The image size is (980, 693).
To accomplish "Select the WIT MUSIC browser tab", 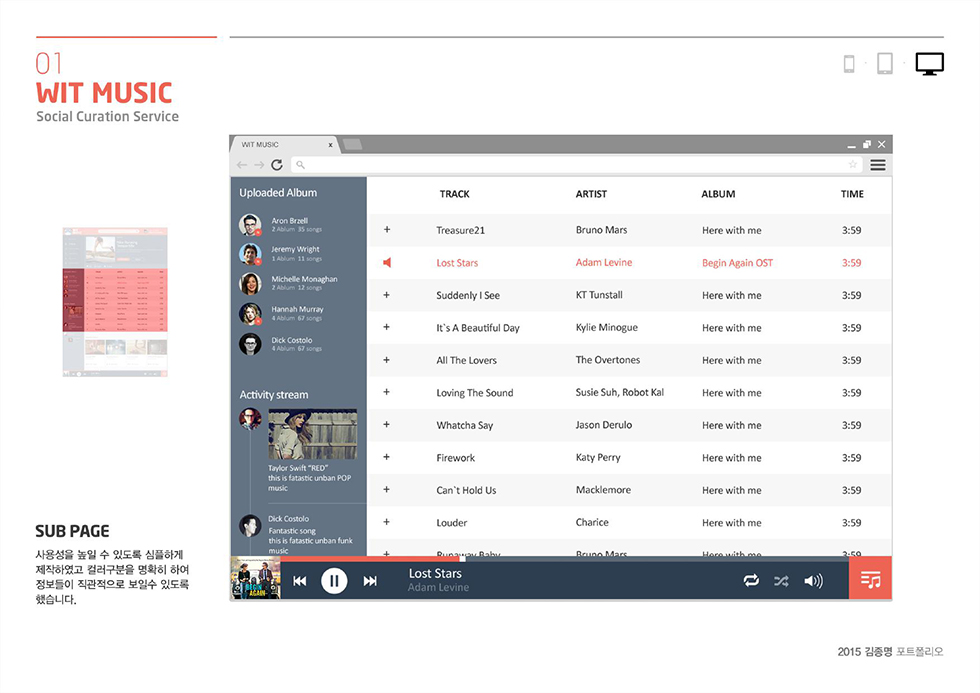I will pos(285,145).
